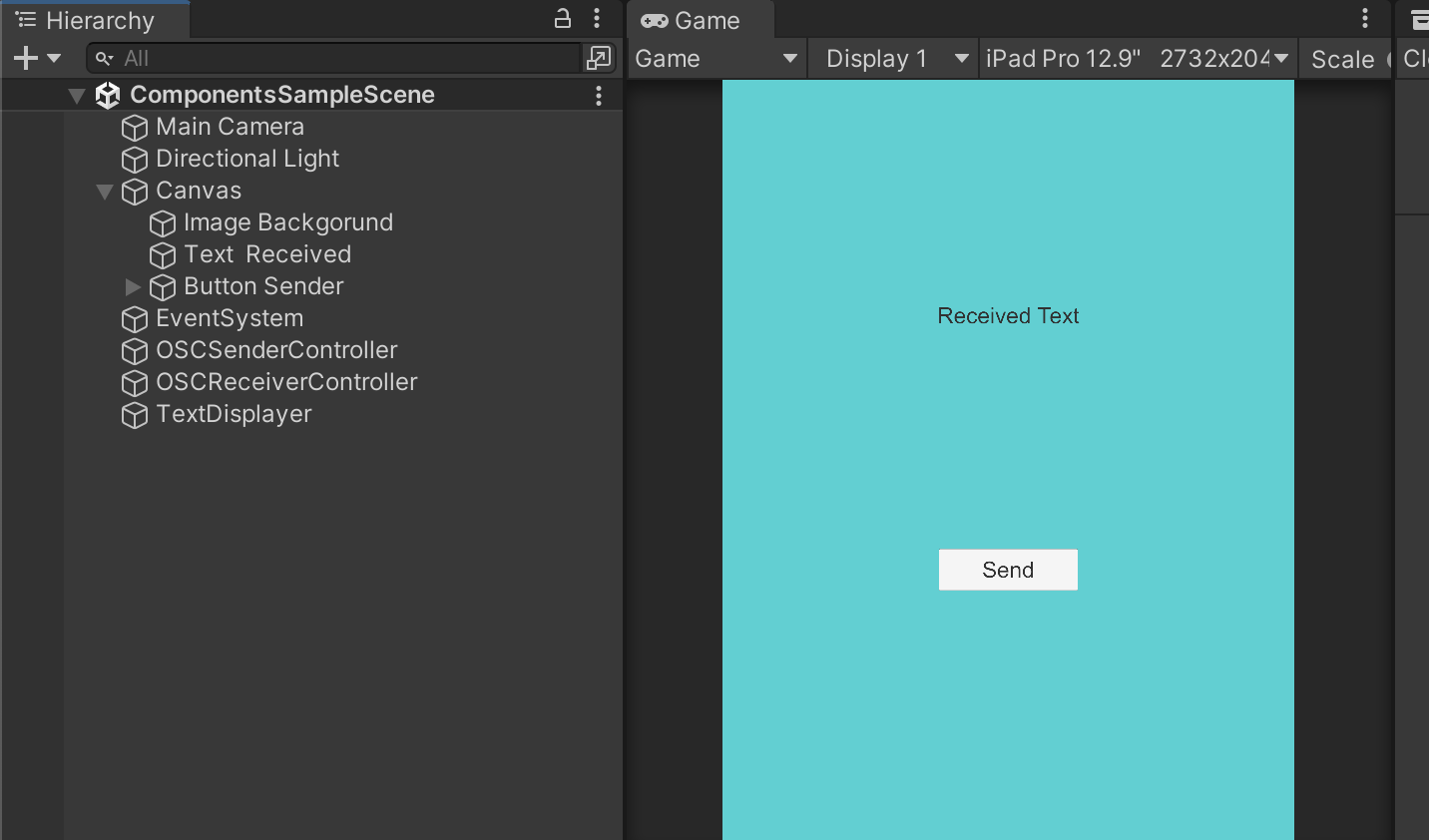Open the iPad Pro 12.9" resolution dropdown

(x=1138, y=59)
